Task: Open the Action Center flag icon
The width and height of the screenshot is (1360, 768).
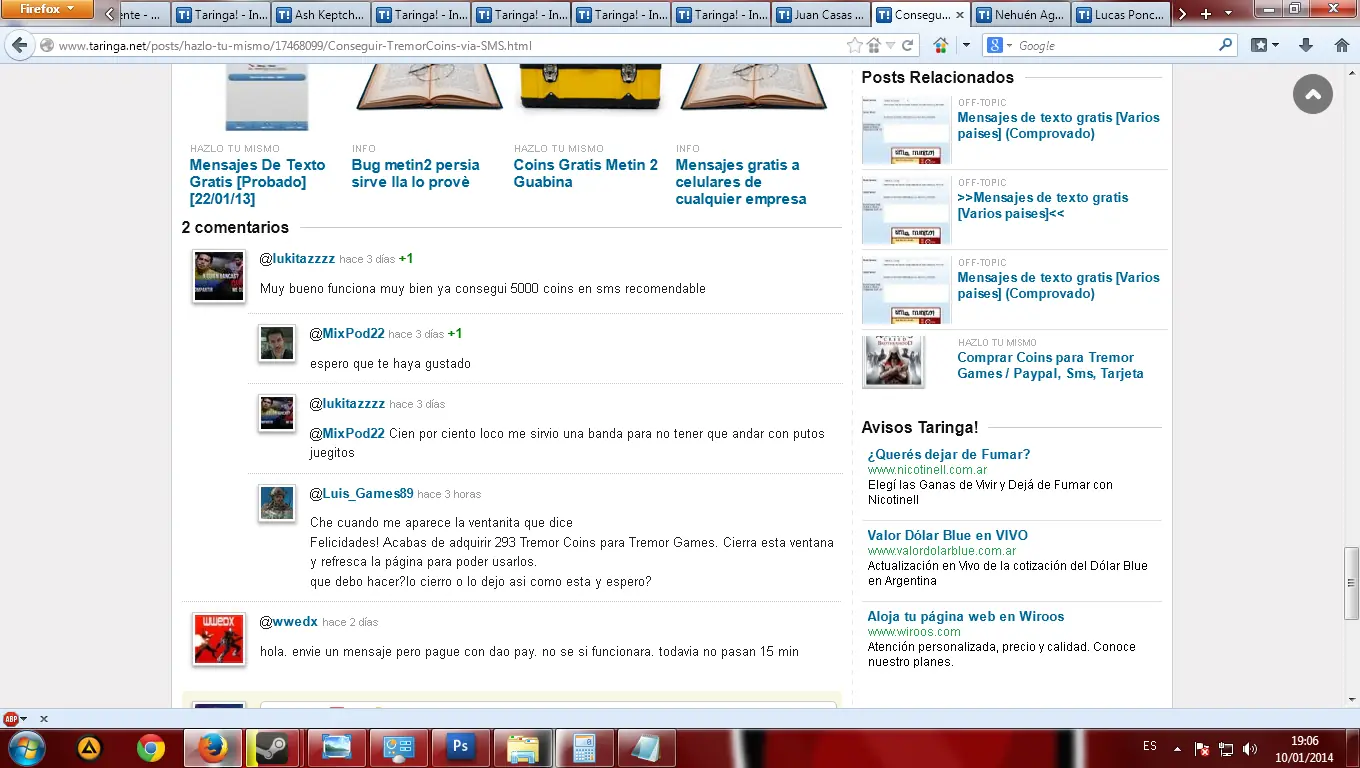Action: (1203, 748)
